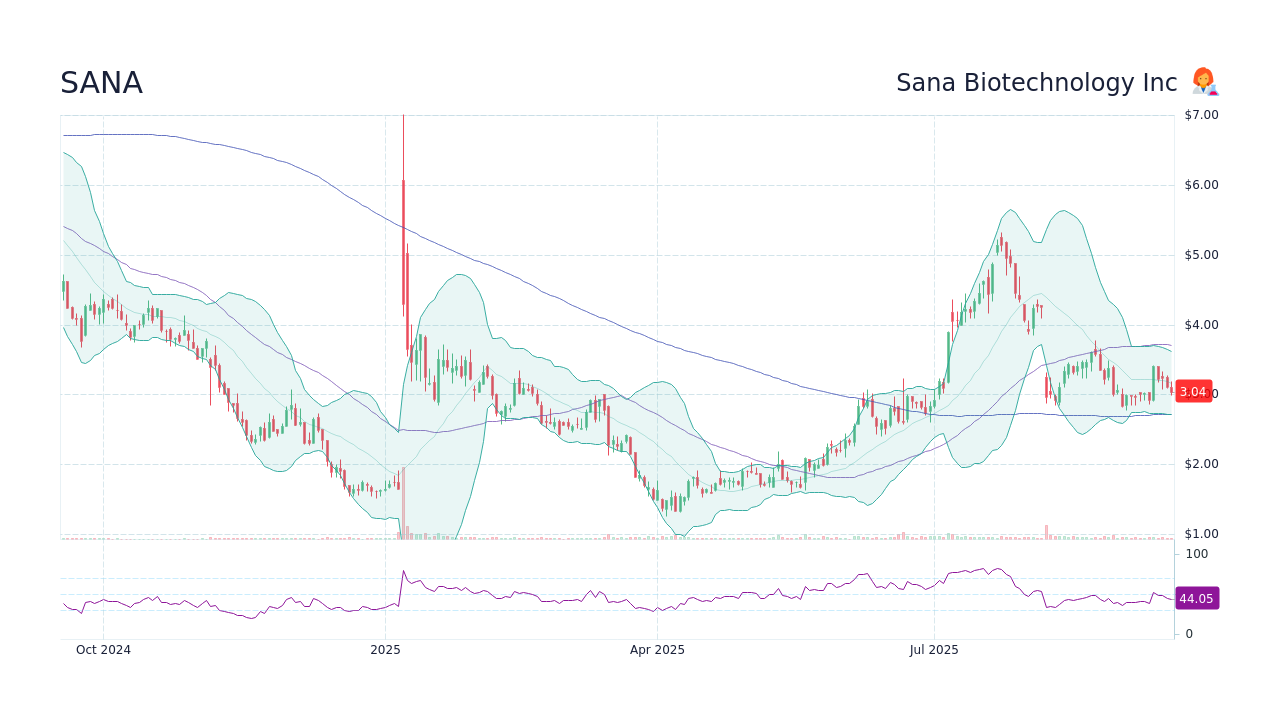Viewport: 1280px width, 720px height.
Task: Toggle the RSI subchart panel
Action: tap(600, 595)
